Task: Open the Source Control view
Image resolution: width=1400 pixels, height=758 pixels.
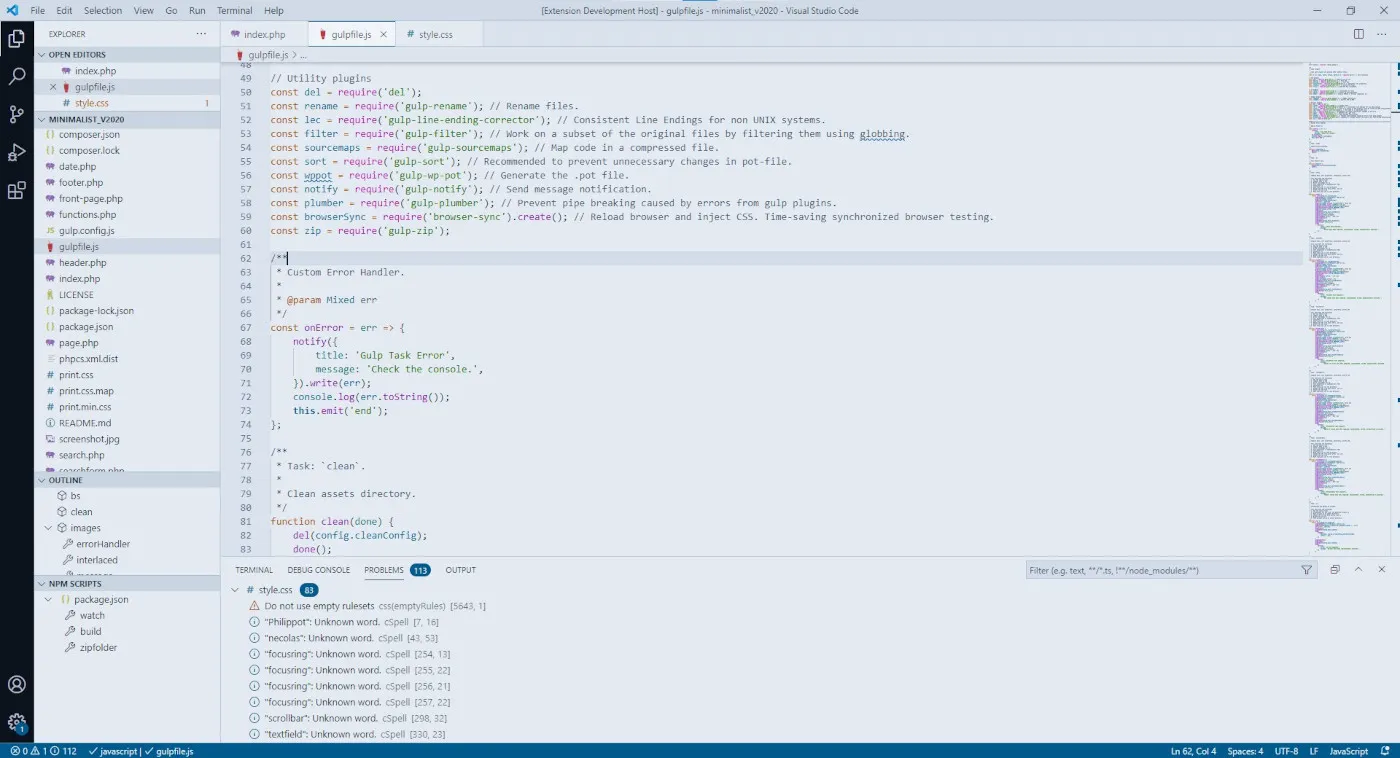Action: [17, 114]
